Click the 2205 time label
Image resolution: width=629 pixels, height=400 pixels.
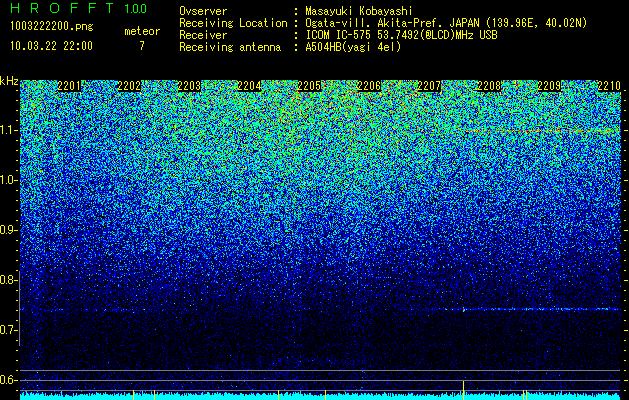tap(309, 86)
